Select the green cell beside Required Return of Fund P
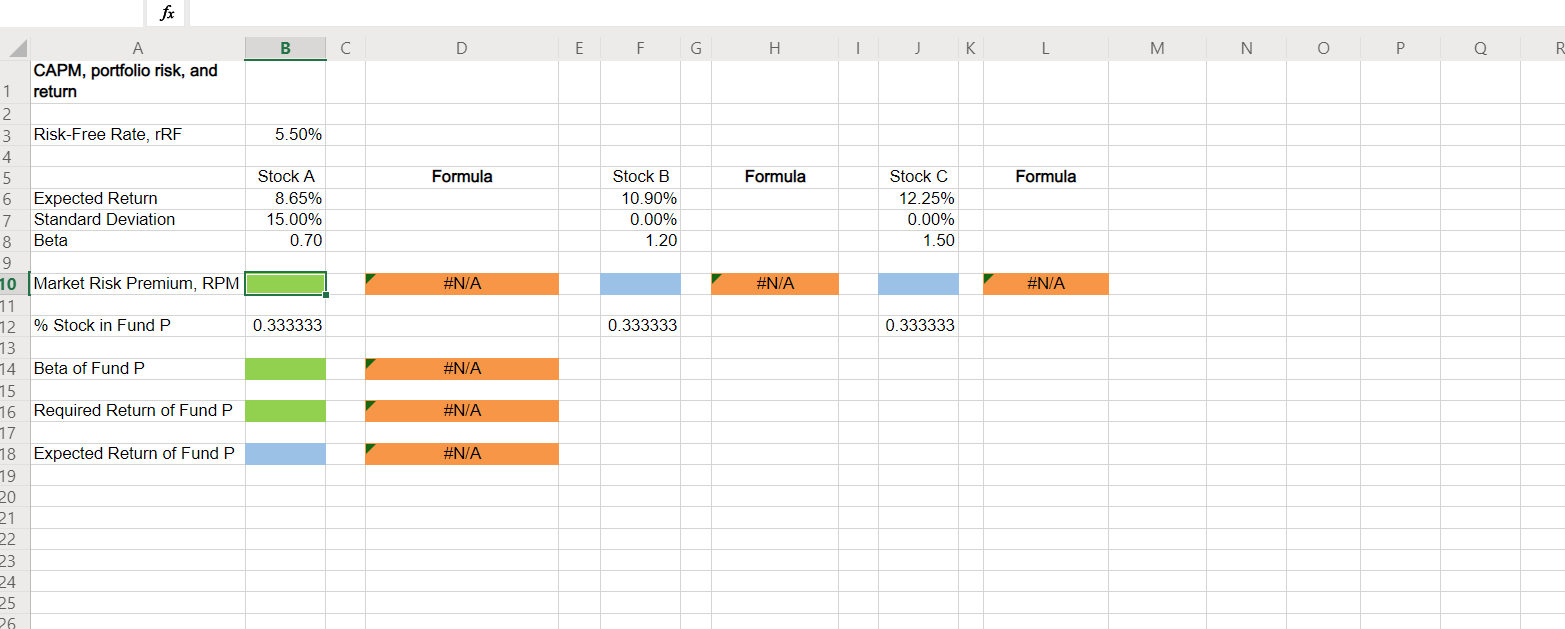 285,410
